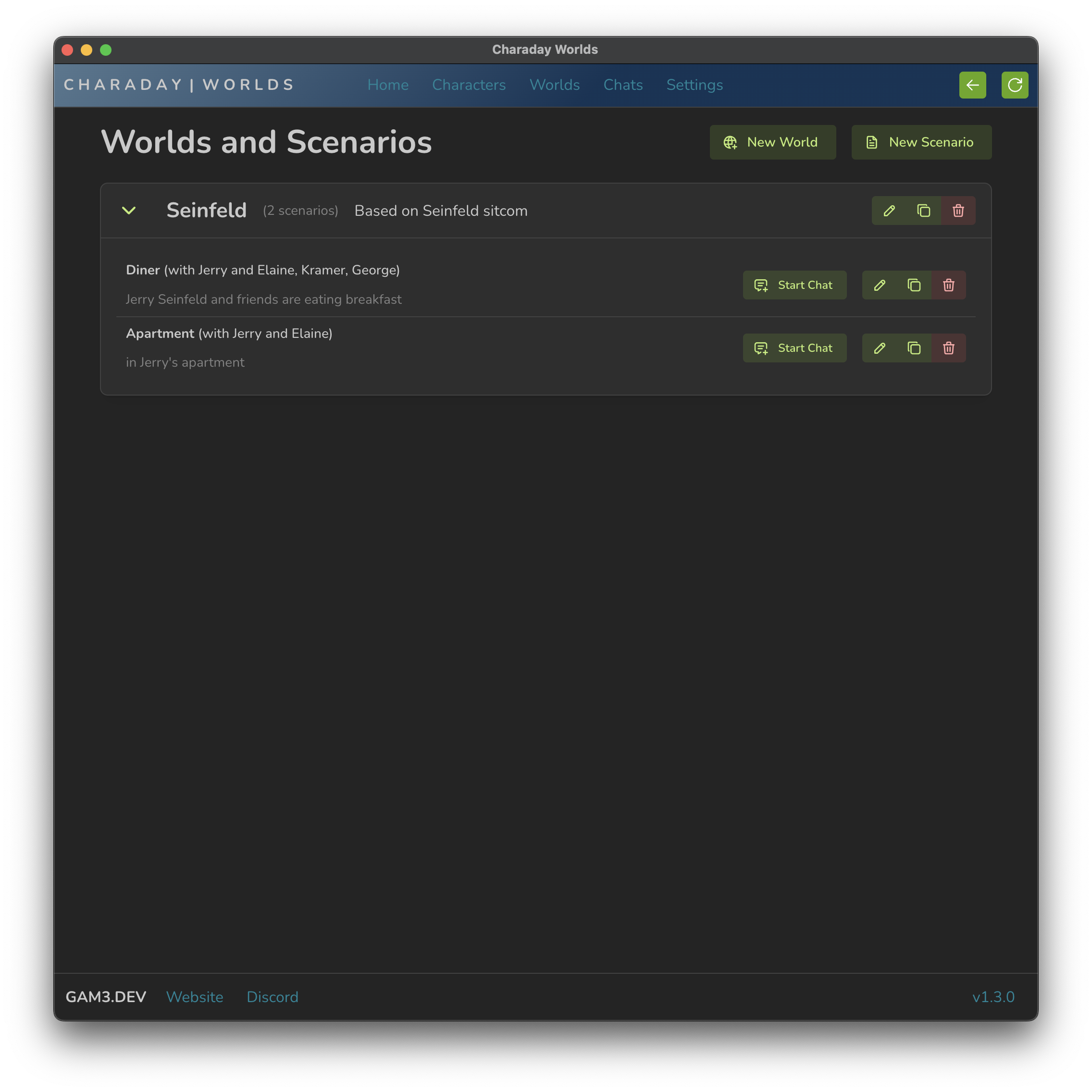Click the green refresh button

pos(1015,85)
